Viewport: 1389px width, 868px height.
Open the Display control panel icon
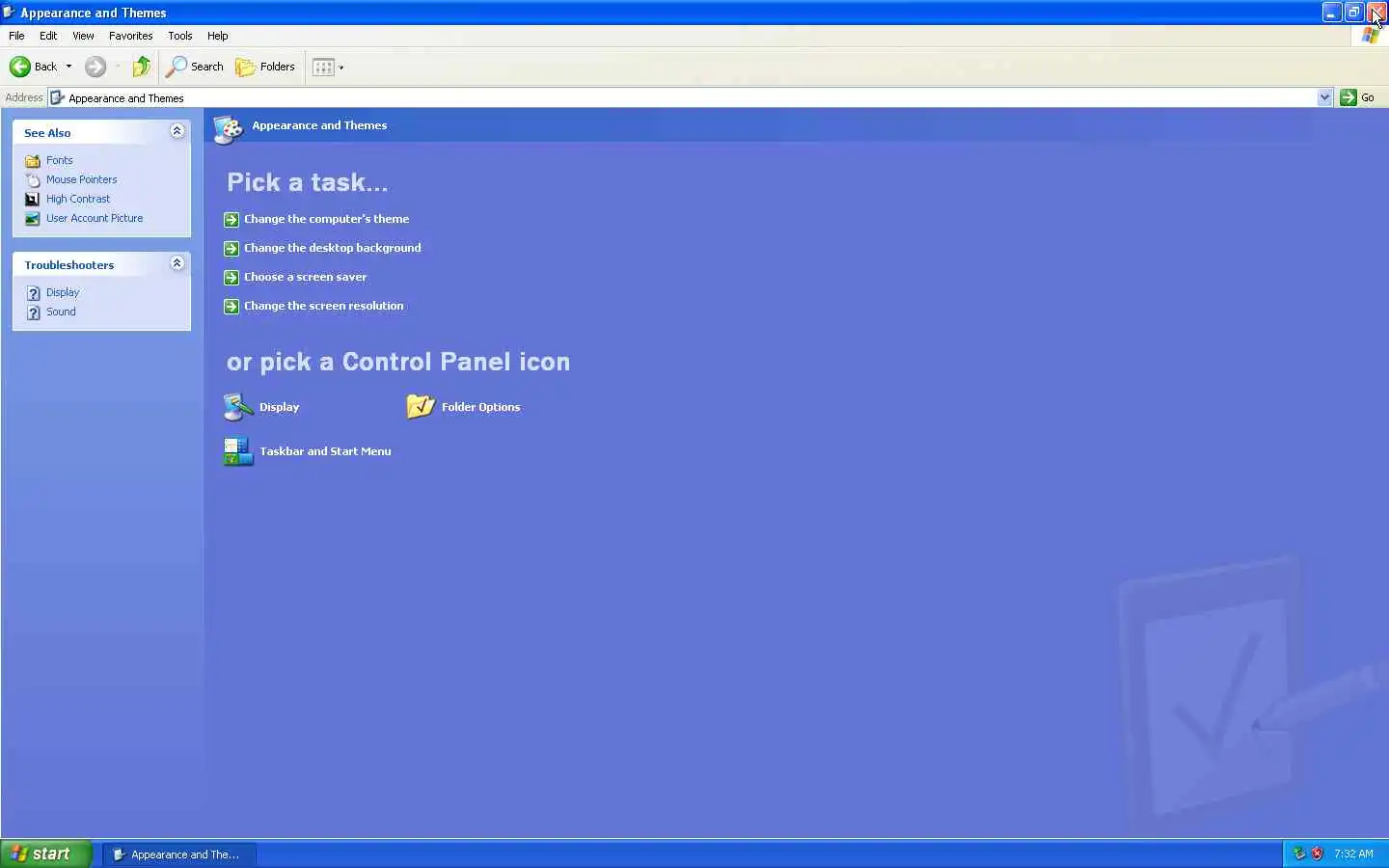pyautogui.click(x=238, y=407)
